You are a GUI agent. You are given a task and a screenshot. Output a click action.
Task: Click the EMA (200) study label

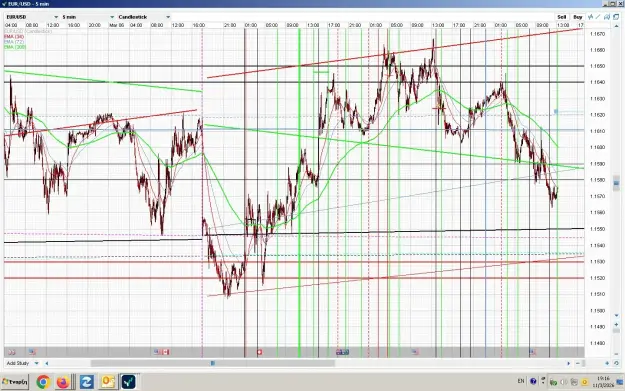pos(15,47)
